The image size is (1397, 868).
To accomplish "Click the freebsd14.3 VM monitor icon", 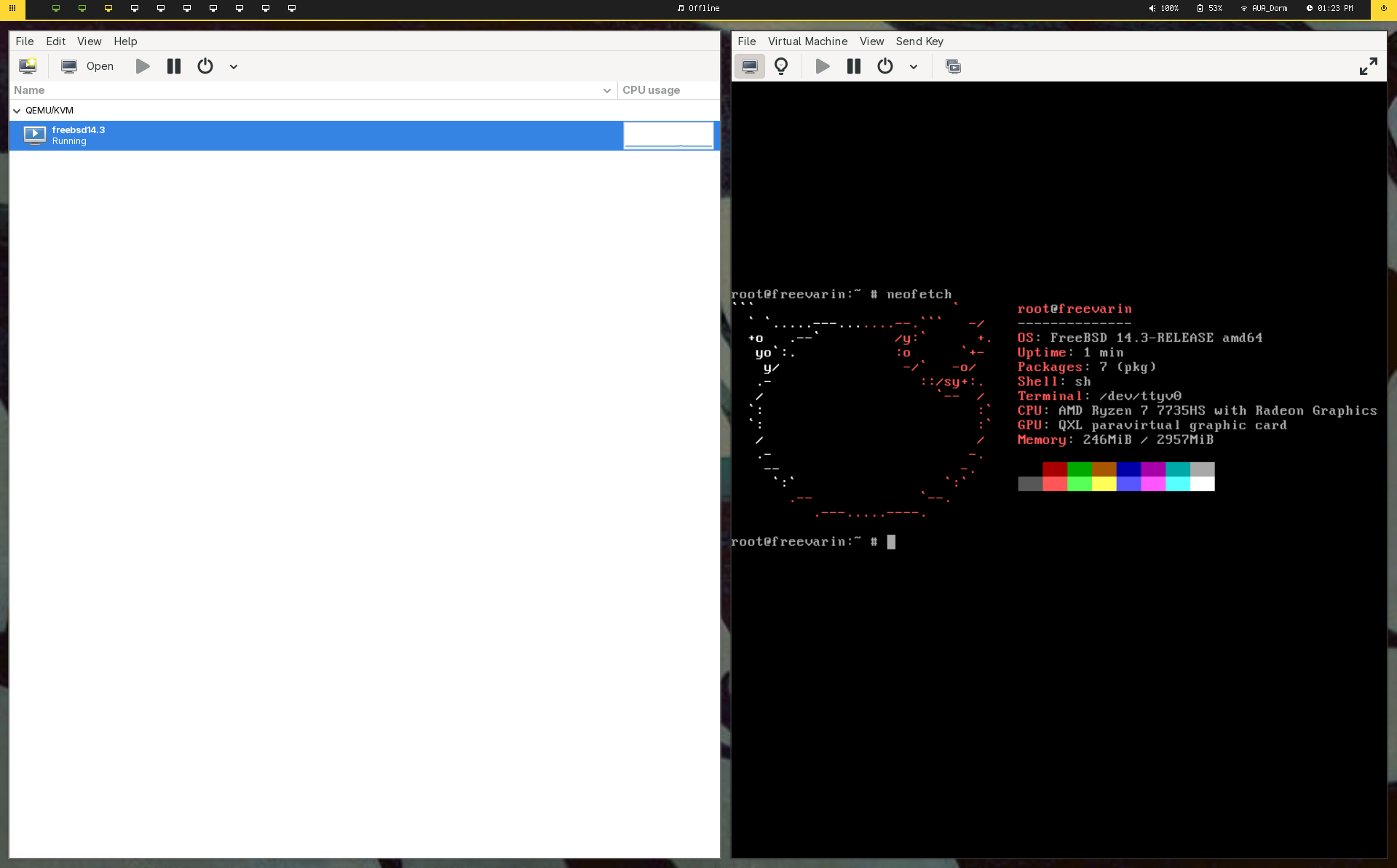I will pos(35,135).
